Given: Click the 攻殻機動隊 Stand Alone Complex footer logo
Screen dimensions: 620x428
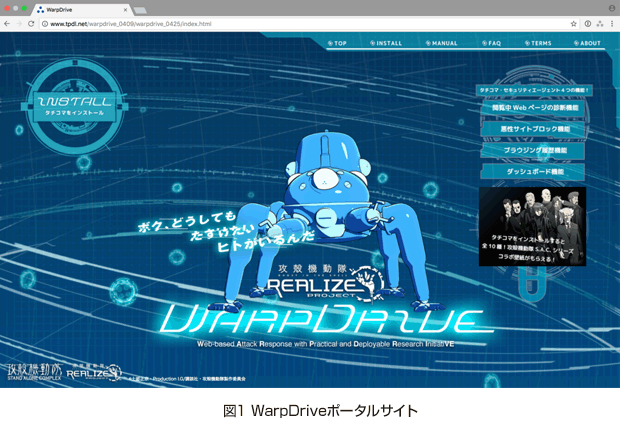Looking at the screenshot, I should tap(35, 372).
